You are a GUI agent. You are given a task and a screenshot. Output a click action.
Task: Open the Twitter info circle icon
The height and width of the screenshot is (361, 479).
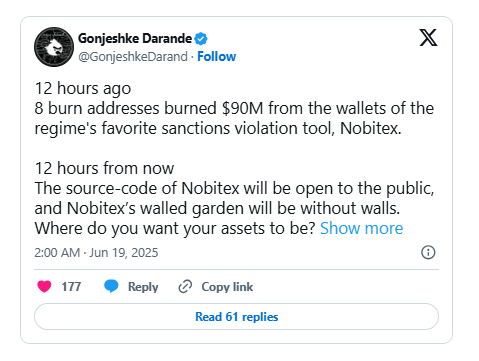tap(428, 252)
